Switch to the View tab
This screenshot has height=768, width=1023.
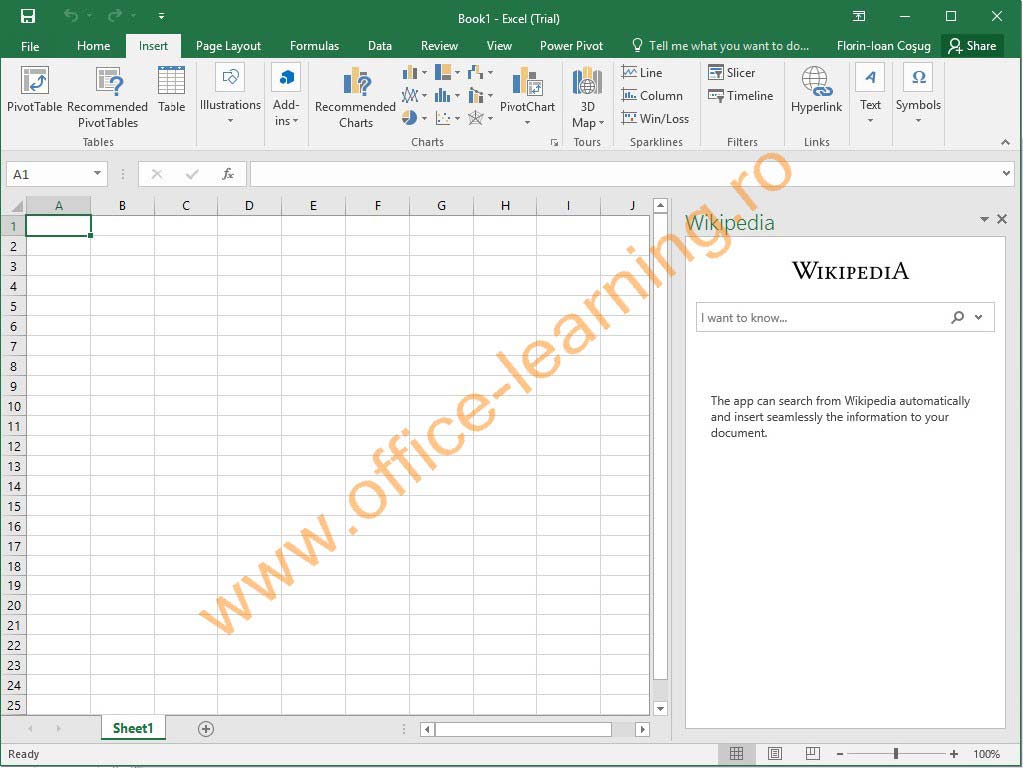point(499,46)
